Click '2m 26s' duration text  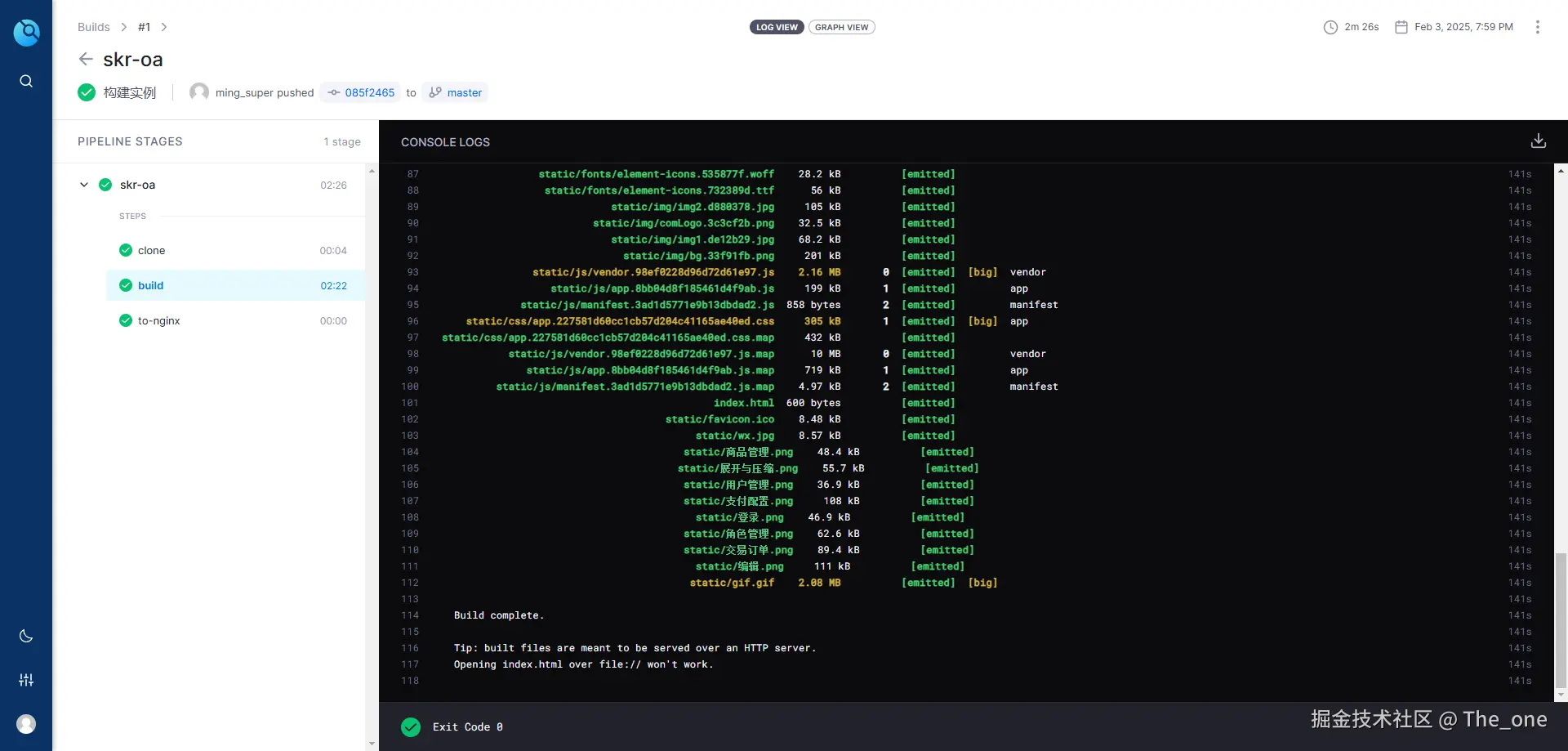pos(1361,27)
